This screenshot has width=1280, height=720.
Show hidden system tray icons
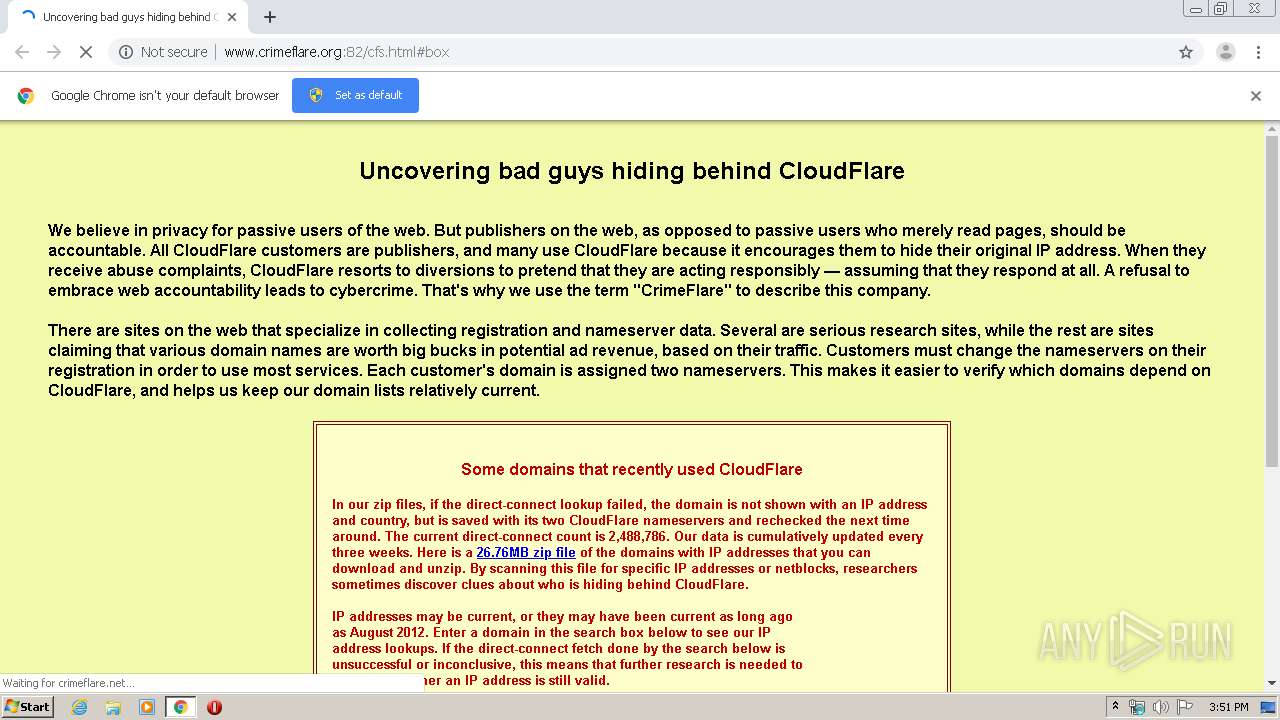click(1115, 707)
